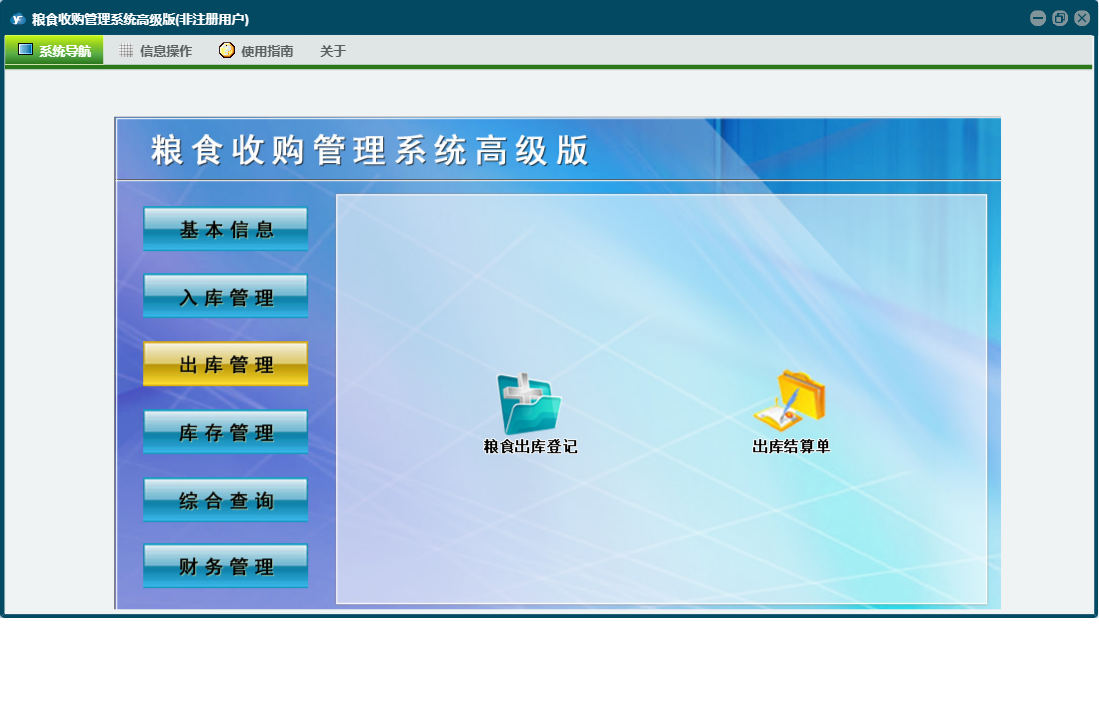The height and width of the screenshot is (723, 1099).
Task: Restore the window using the title bar button
Action: tap(1060, 18)
